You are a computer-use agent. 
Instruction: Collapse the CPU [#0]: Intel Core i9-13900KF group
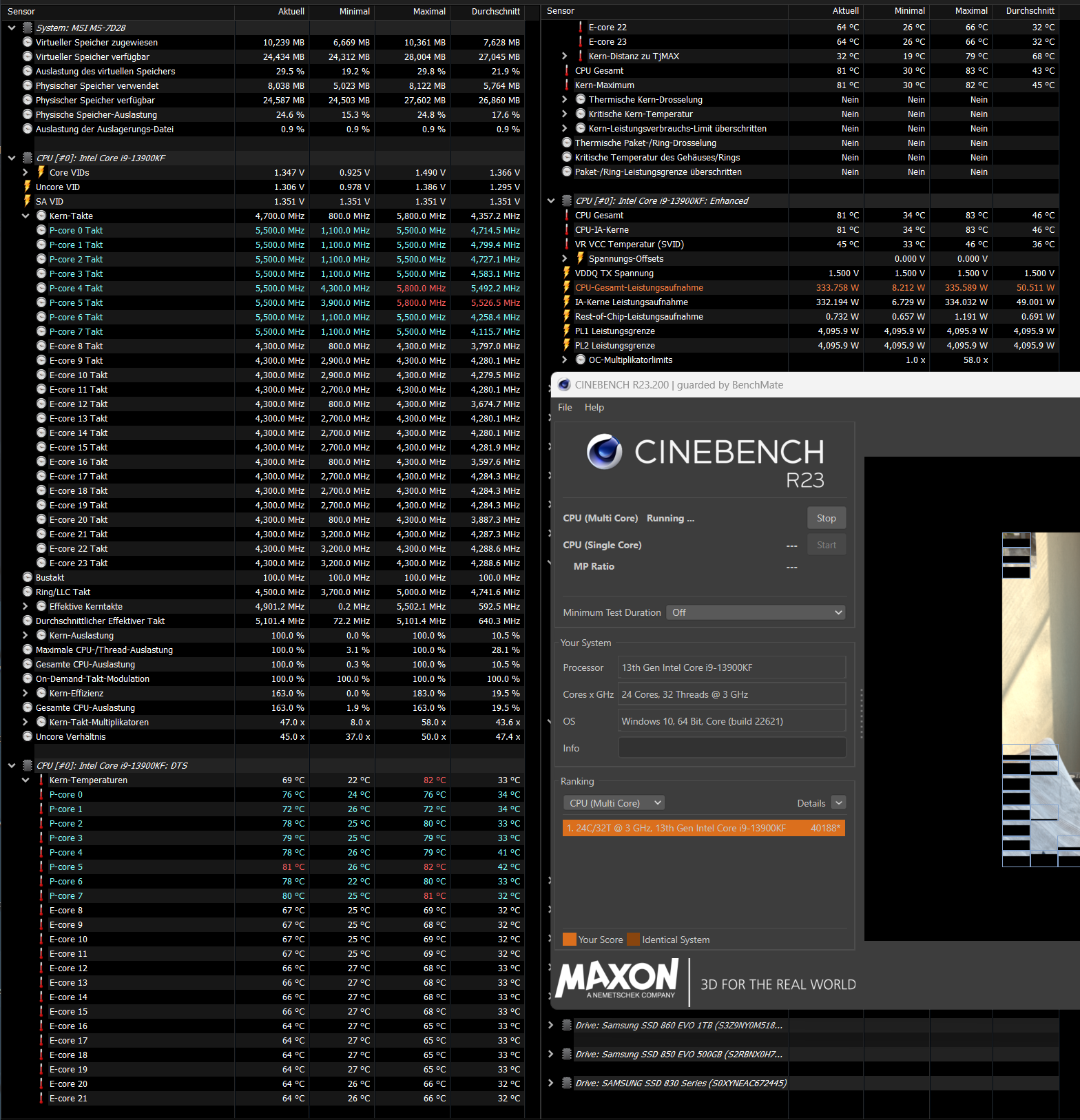click(12, 158)
